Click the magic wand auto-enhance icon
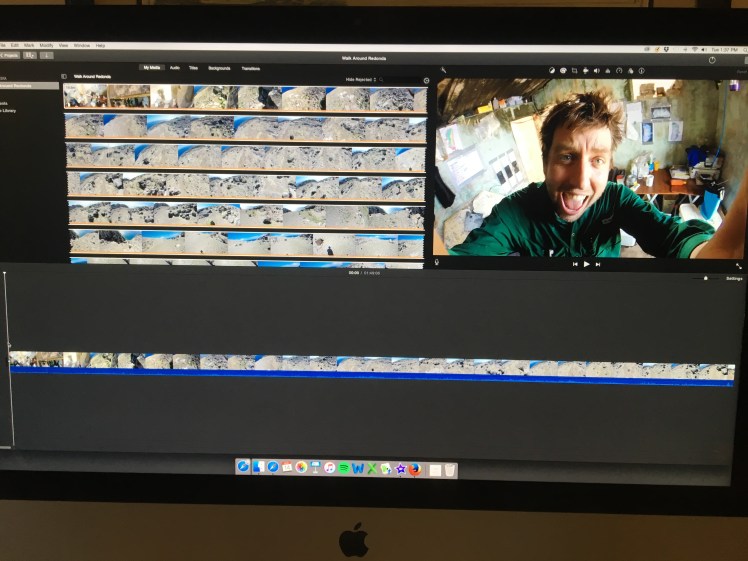Screen dimensions: 748x561 (x=442, y=70)
